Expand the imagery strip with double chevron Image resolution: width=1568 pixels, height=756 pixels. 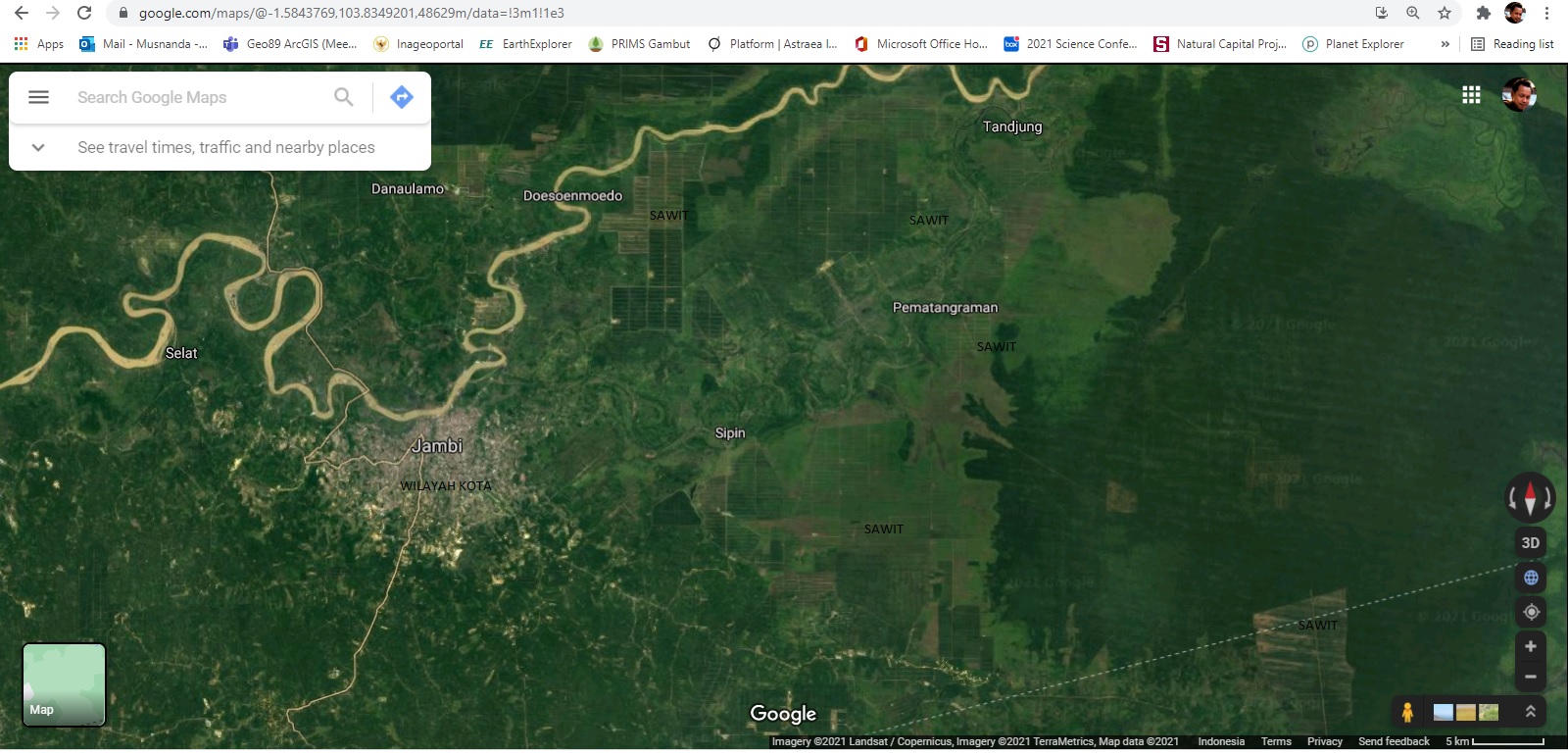[1530, 712]
